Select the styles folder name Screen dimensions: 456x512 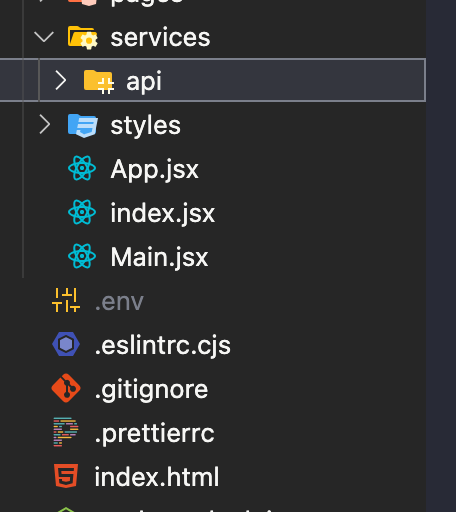[146, 126]
